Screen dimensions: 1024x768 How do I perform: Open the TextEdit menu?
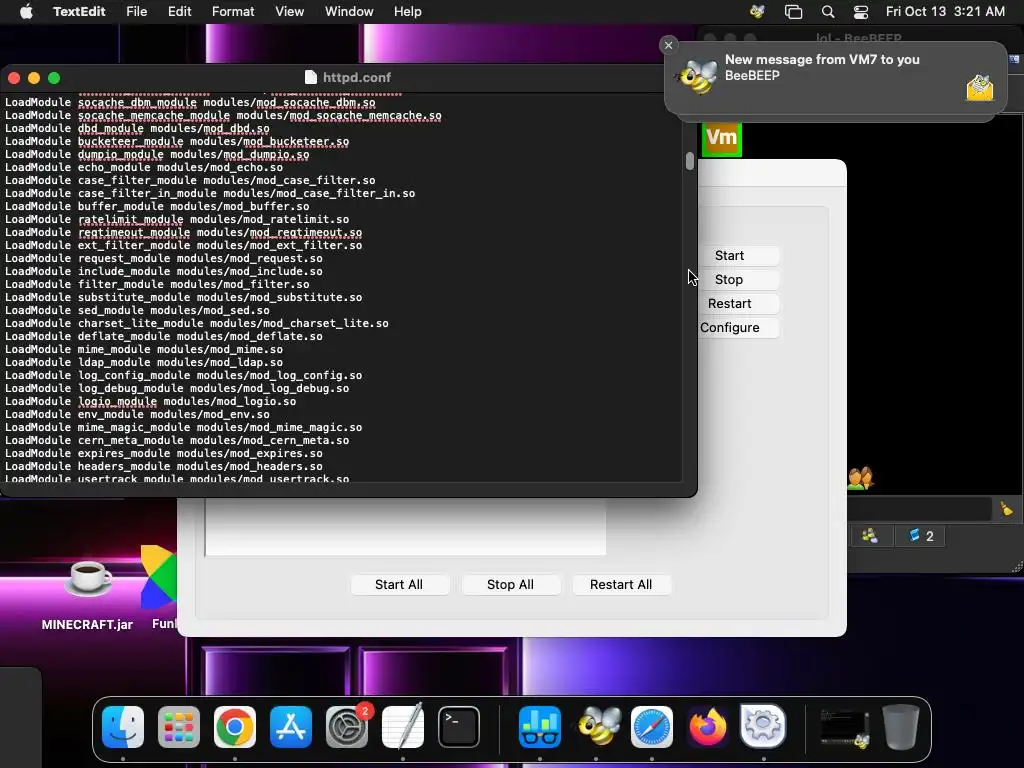[x=79, y=12]
